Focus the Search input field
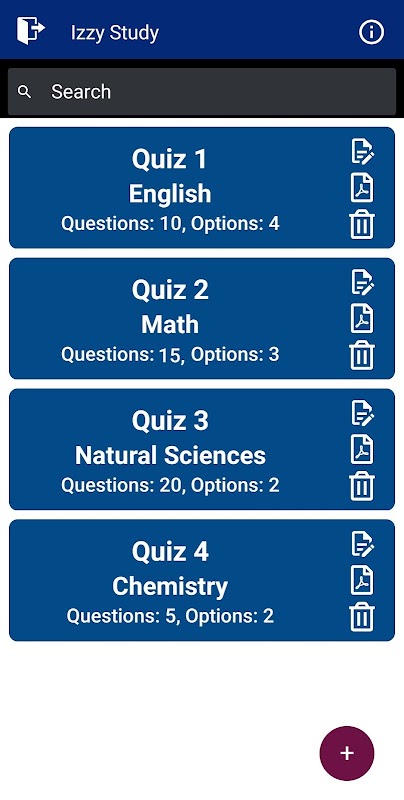Screen dimensions: 404x800 [202, 92]
